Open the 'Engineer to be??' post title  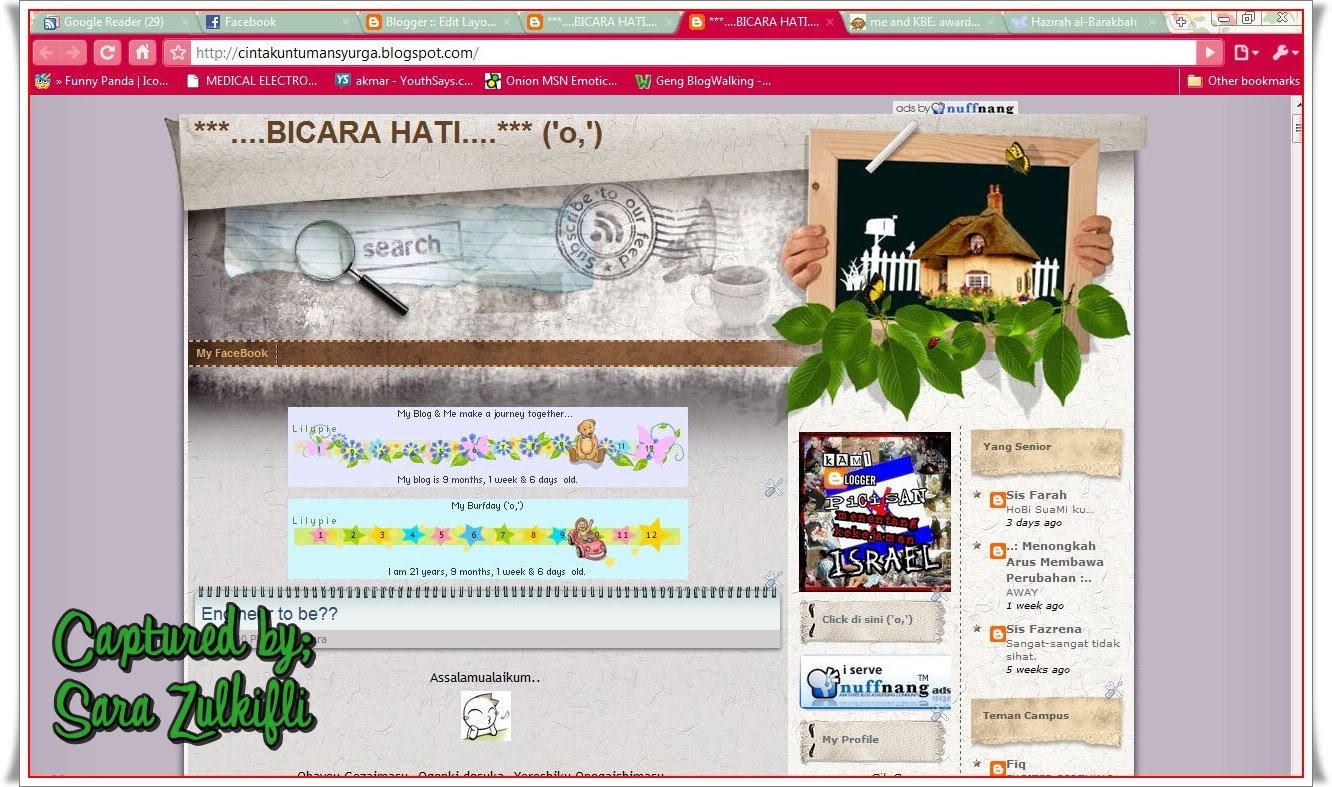270,614
